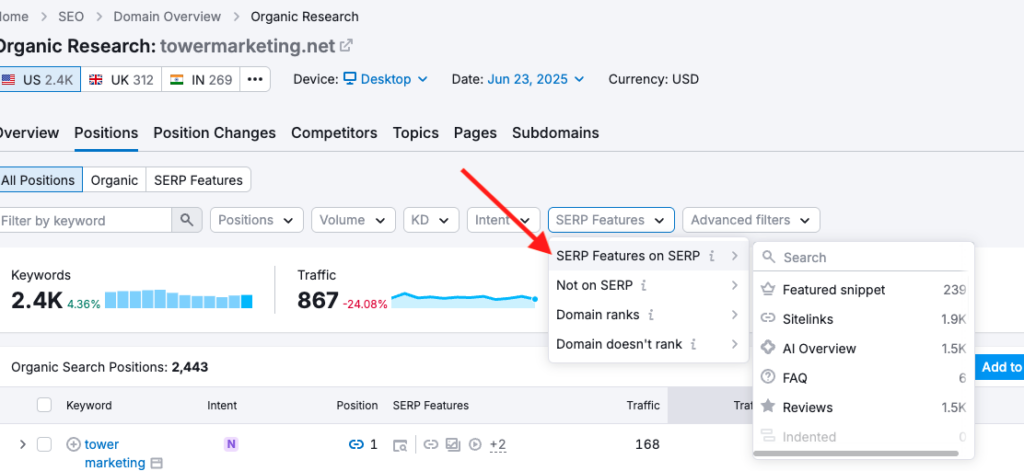Open external link icon beside towermarketing.net
1024x471 pixels.
click(x=347, y=46)
